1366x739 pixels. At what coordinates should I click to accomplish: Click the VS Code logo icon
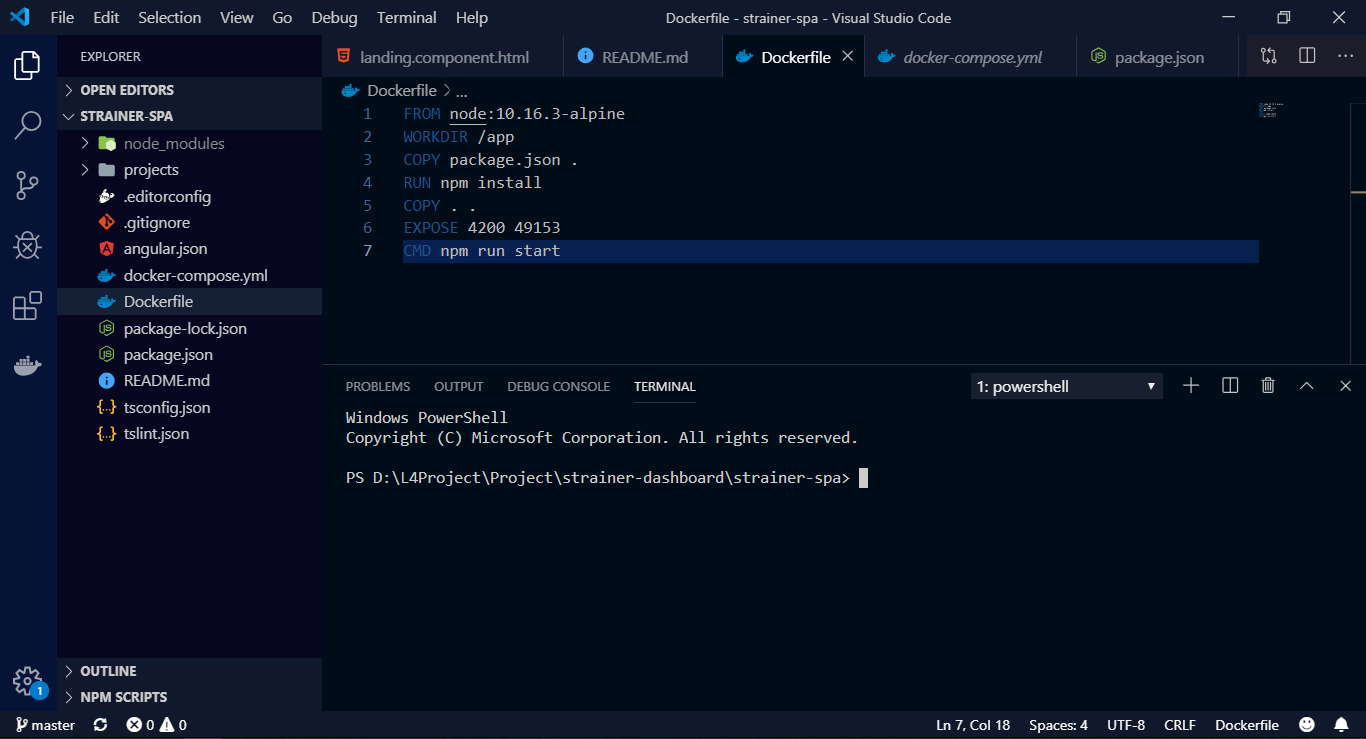pos(19,17)
